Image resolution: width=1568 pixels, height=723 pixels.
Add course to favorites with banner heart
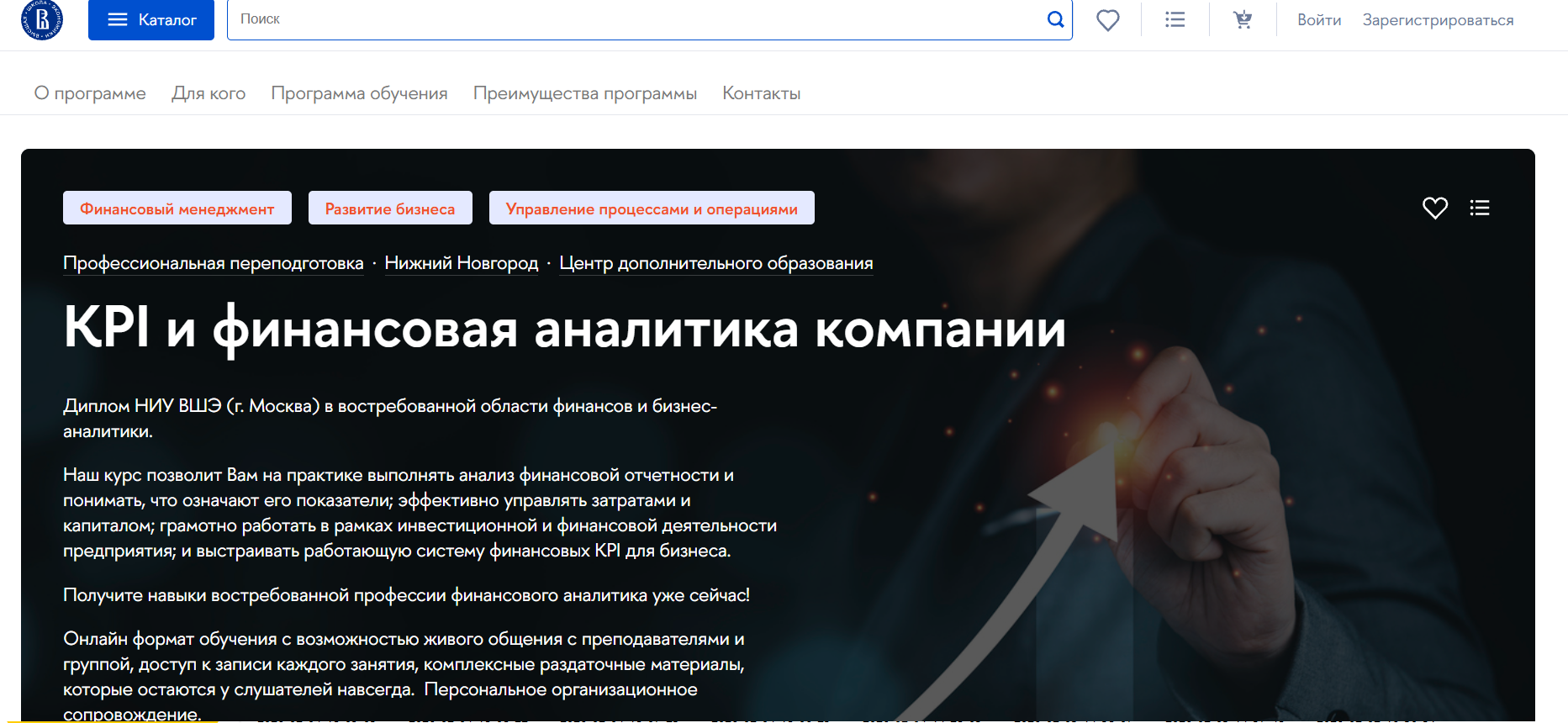point(1434,208)
